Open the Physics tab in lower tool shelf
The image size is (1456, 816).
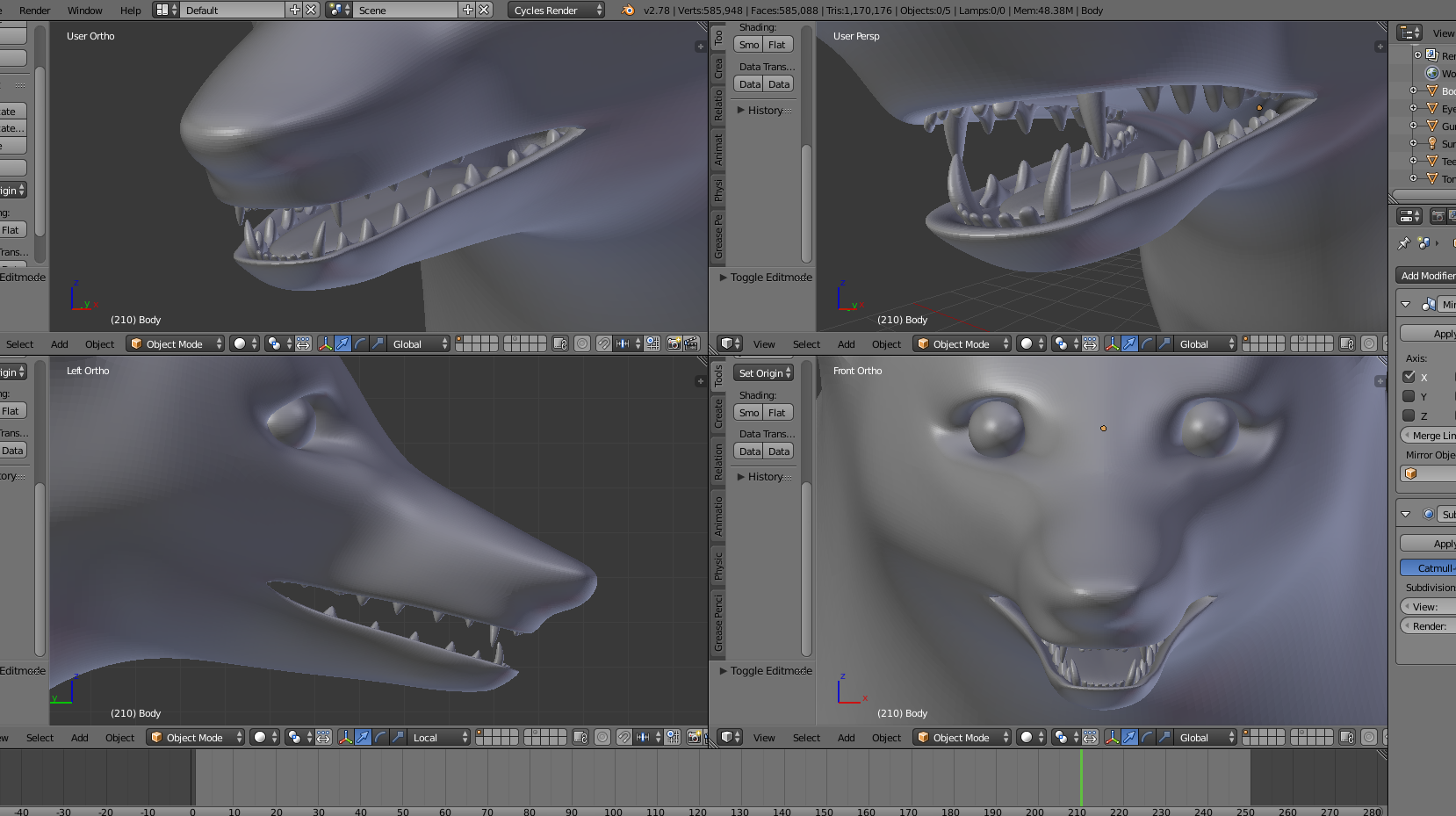pyautogui.click(x=718, y=566)
